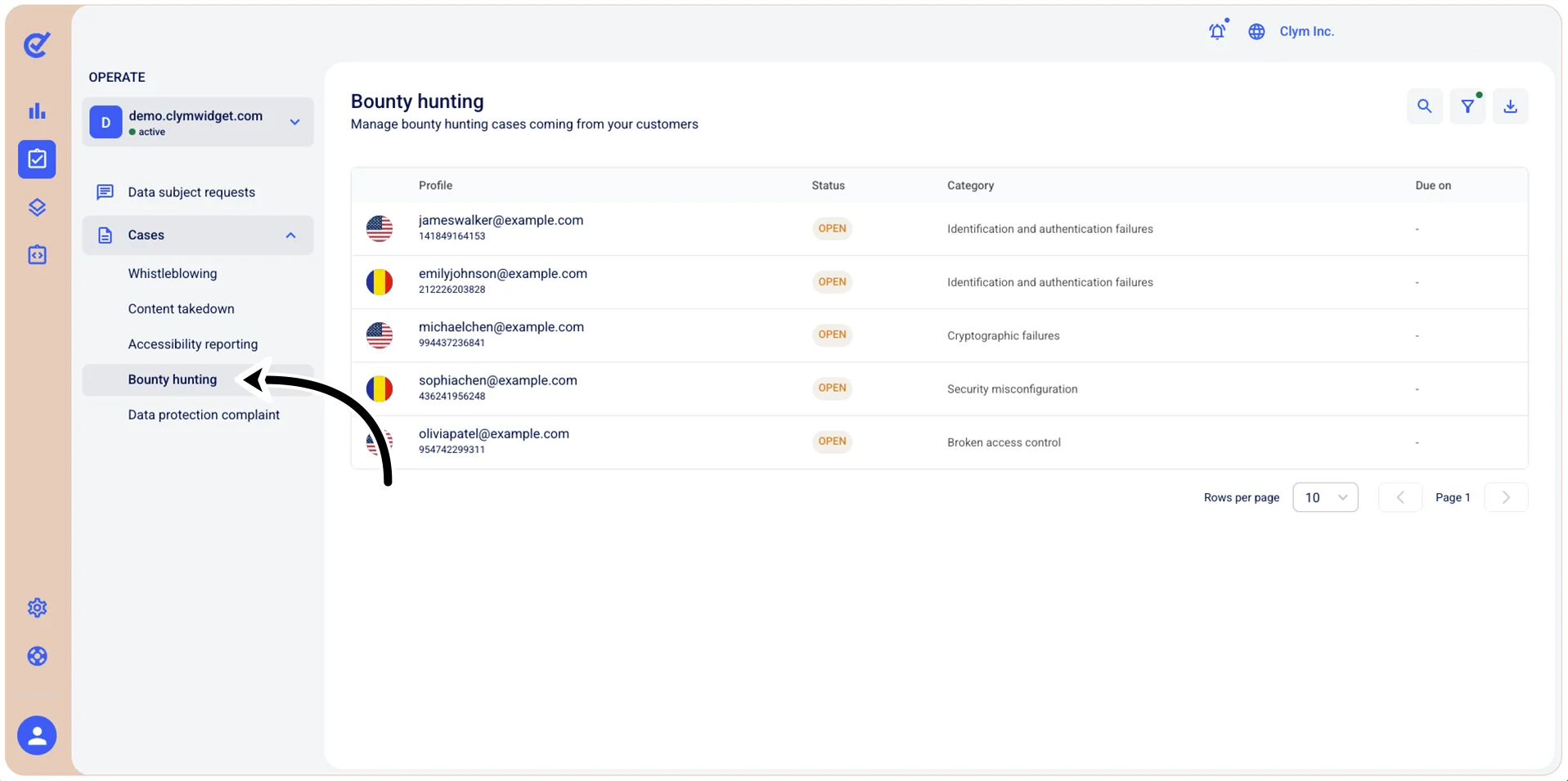1568x781 pixels.
Task: Click the Security misconfiguration category cell
Action: 1012,389
